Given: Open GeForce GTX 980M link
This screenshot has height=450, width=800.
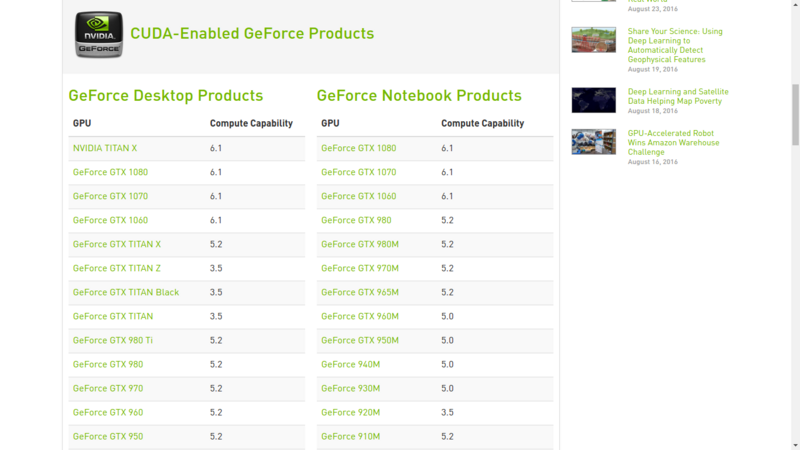Looking at the screenshot, I should click(x=360, y=244).
